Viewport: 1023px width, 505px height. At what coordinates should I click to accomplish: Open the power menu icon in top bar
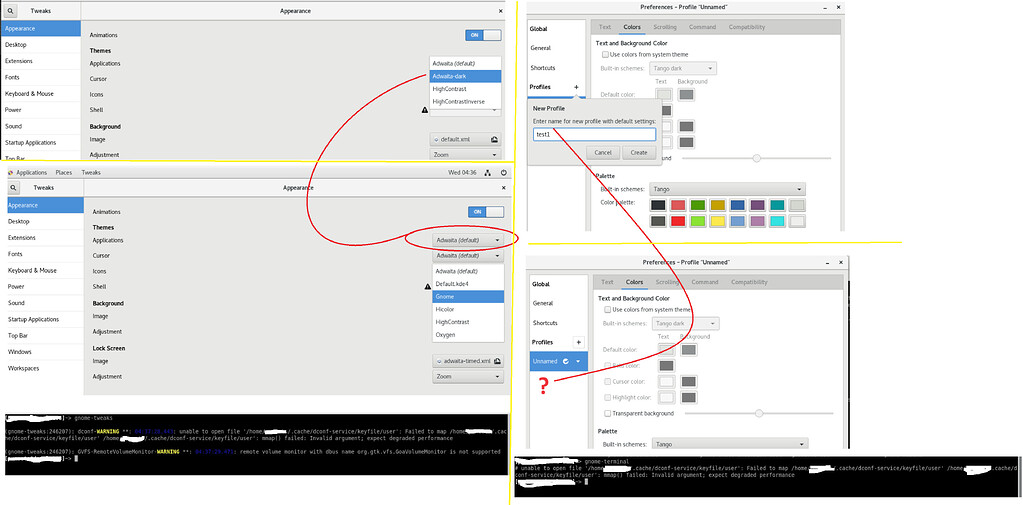pos(503,172)
